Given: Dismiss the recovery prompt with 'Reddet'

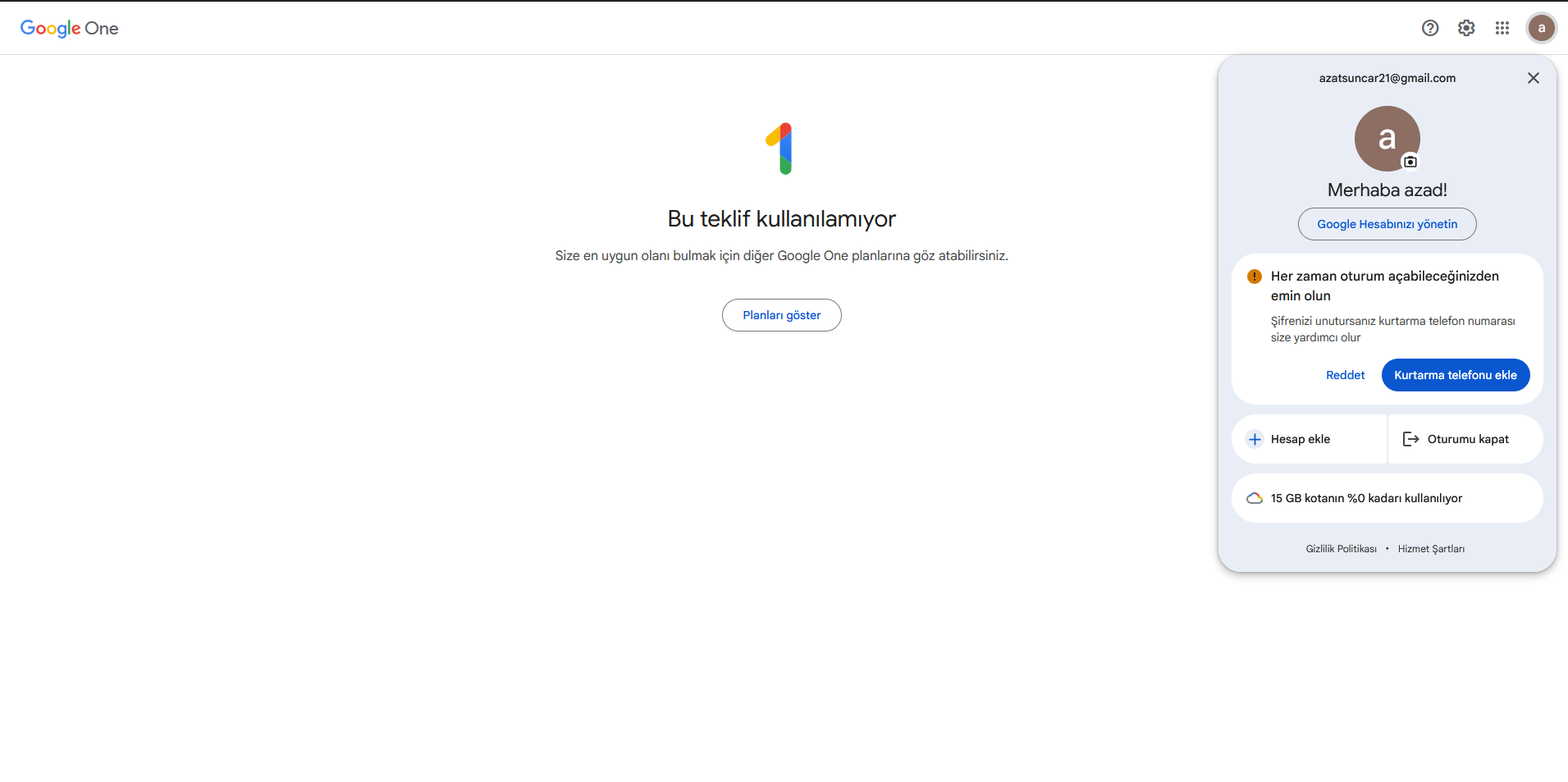Looking at the screenshot, I should click(x=1346, y=375).
